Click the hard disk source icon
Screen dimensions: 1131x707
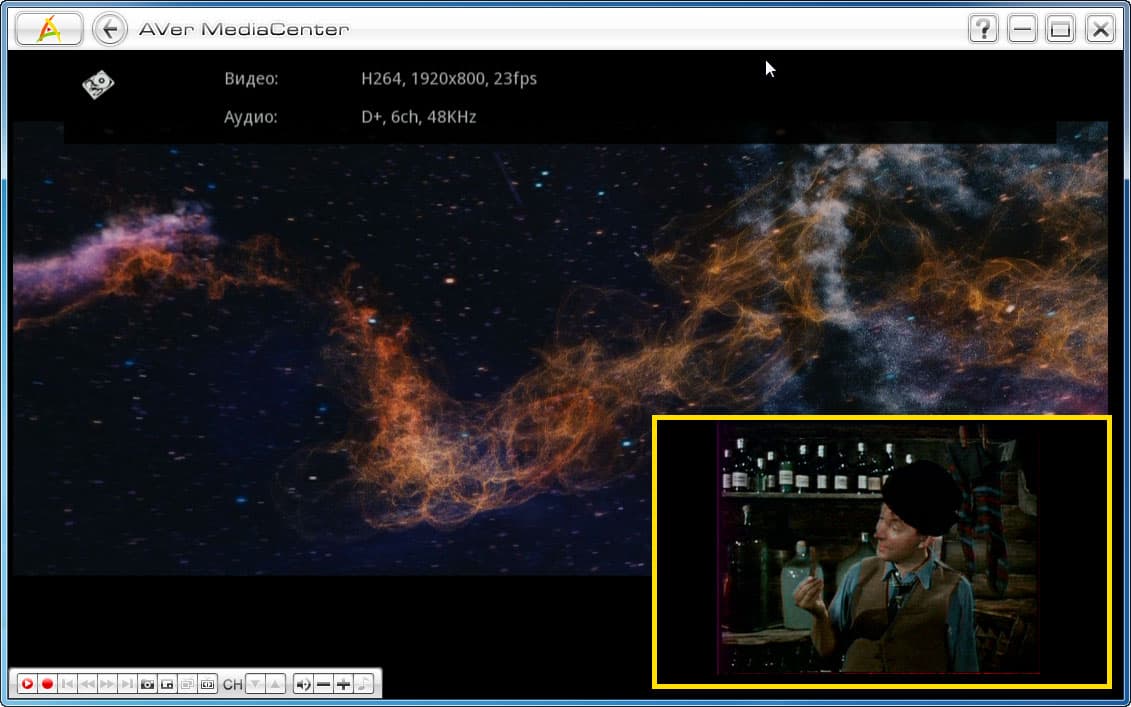click(x=98, y=84)
